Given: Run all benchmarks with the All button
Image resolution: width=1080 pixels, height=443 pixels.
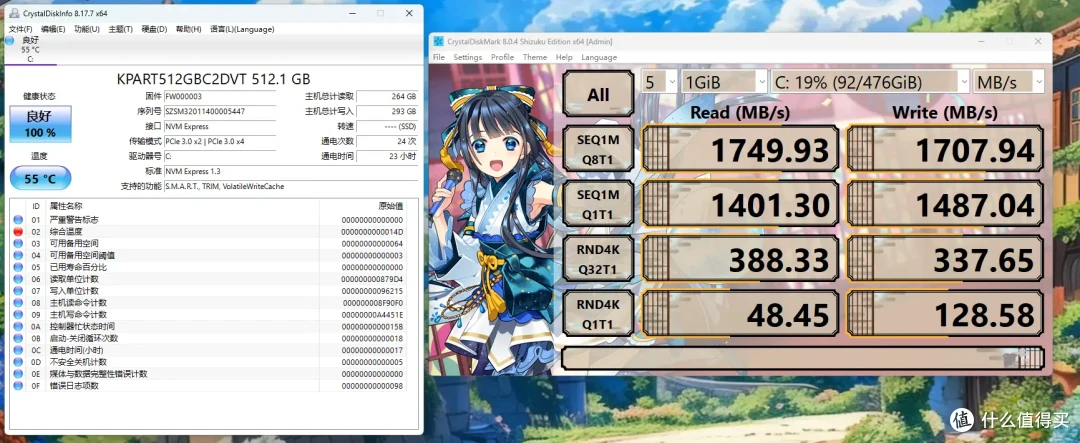Looking at the screenshot, I should pyautogui.click(x=598, y=94).
